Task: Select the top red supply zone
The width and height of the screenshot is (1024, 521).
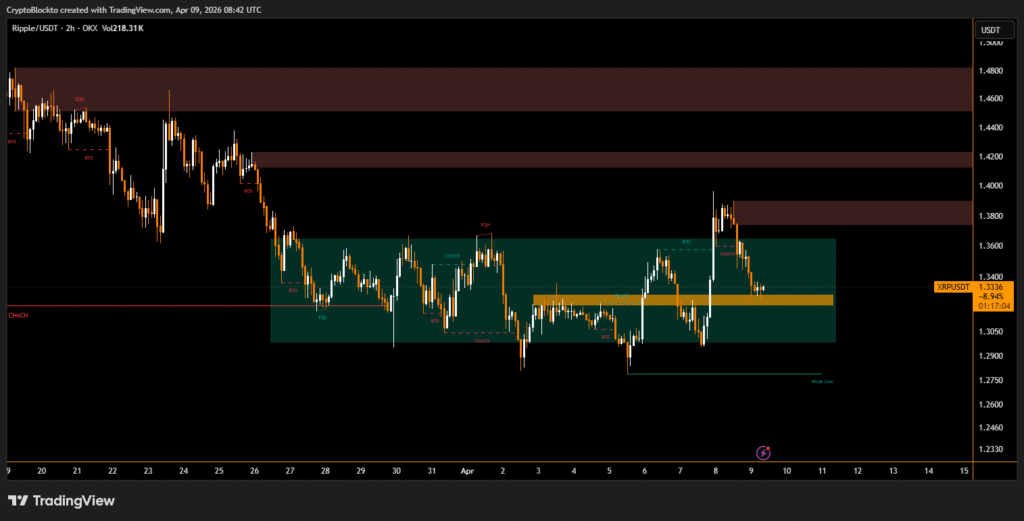Action: [x=490, y=89]
